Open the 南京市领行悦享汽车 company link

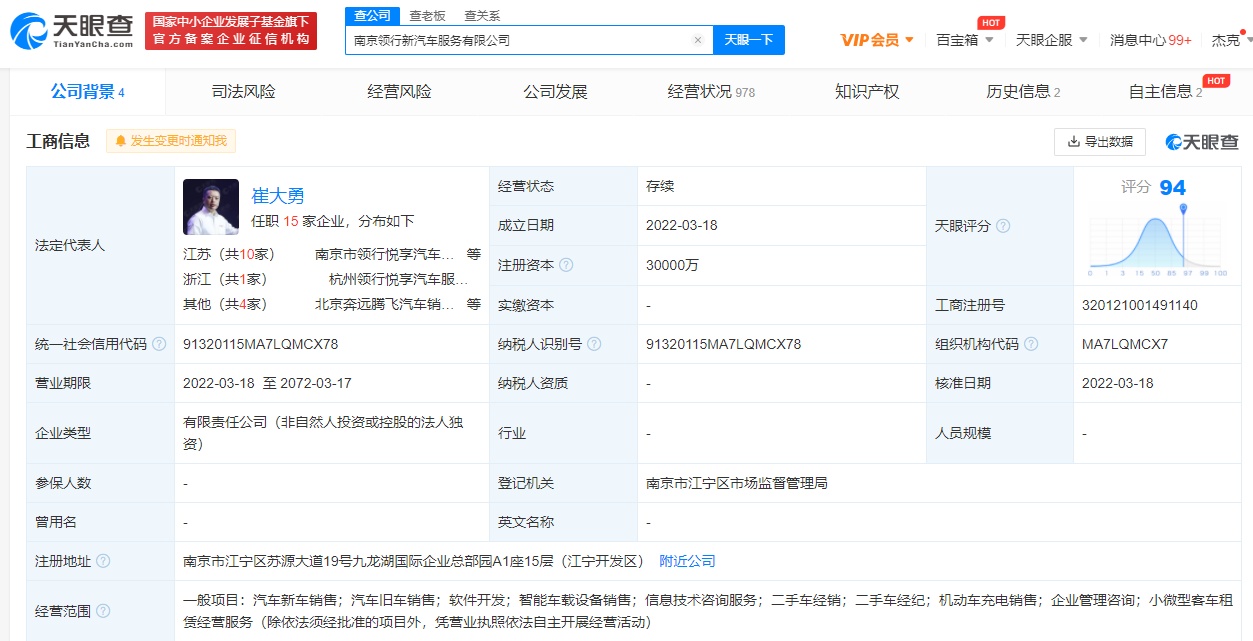click(x=384, y=254)
